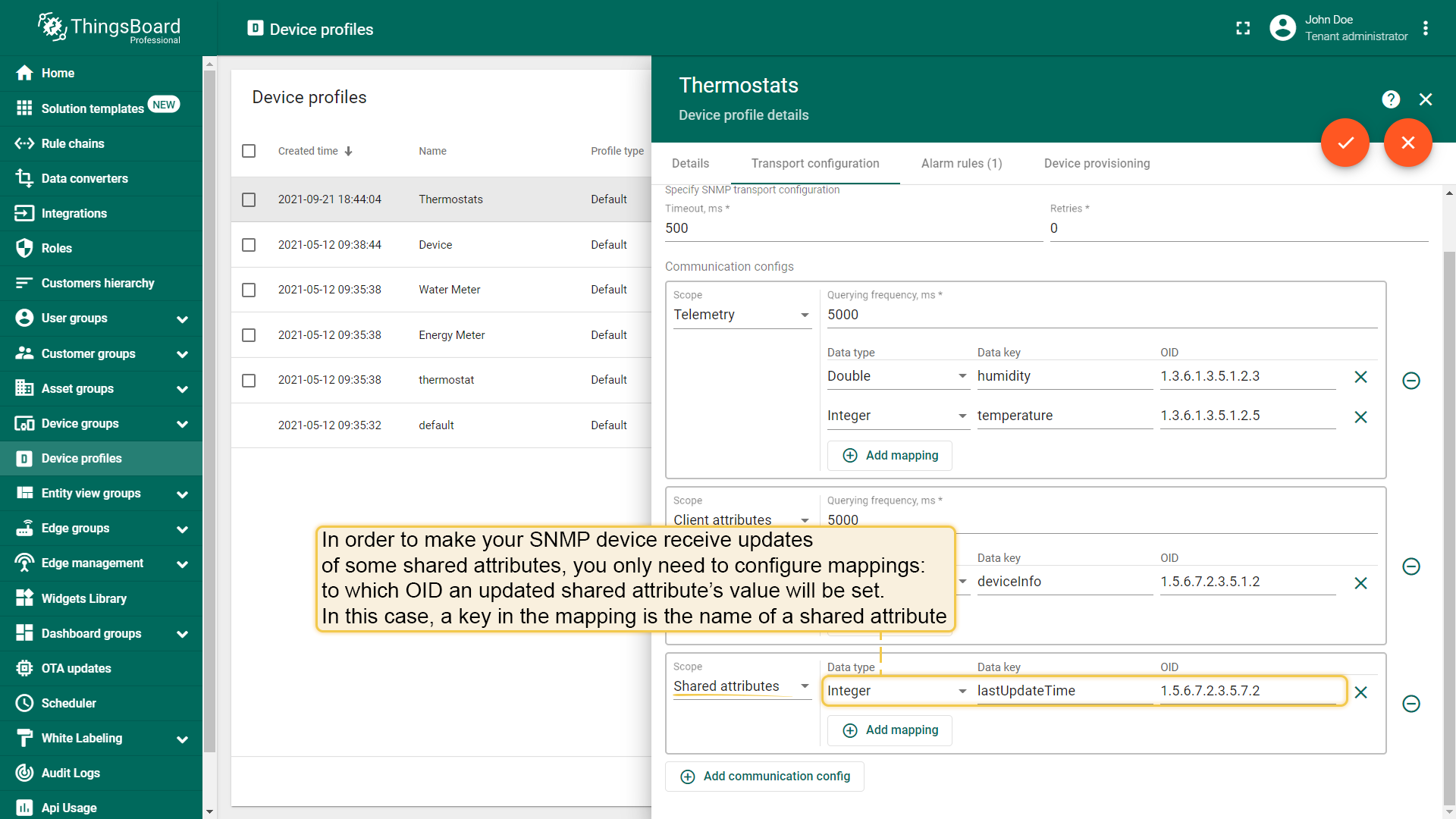Toggle the select-all checkbox in table header

(249, 151)
